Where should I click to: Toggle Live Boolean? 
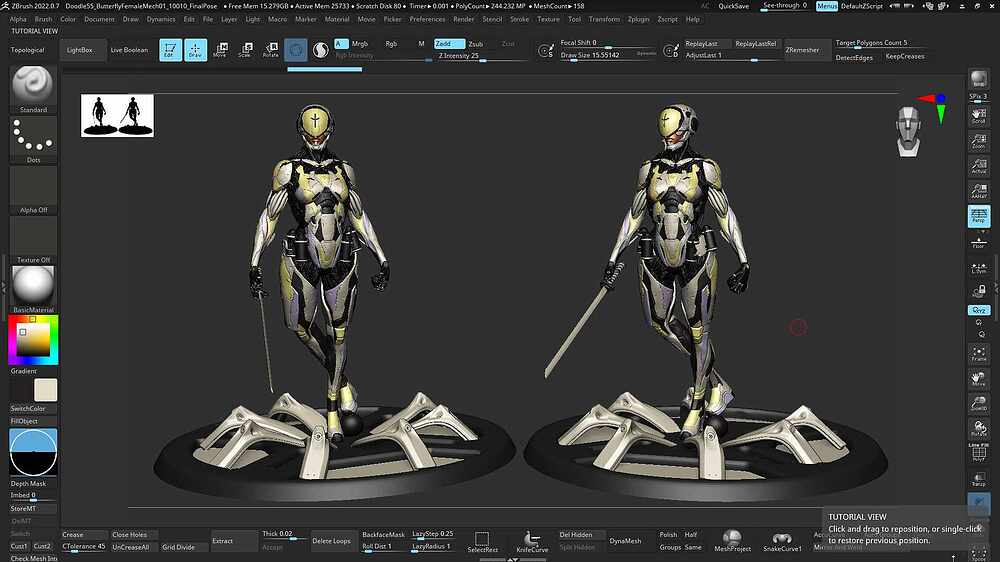coord(129,50)
